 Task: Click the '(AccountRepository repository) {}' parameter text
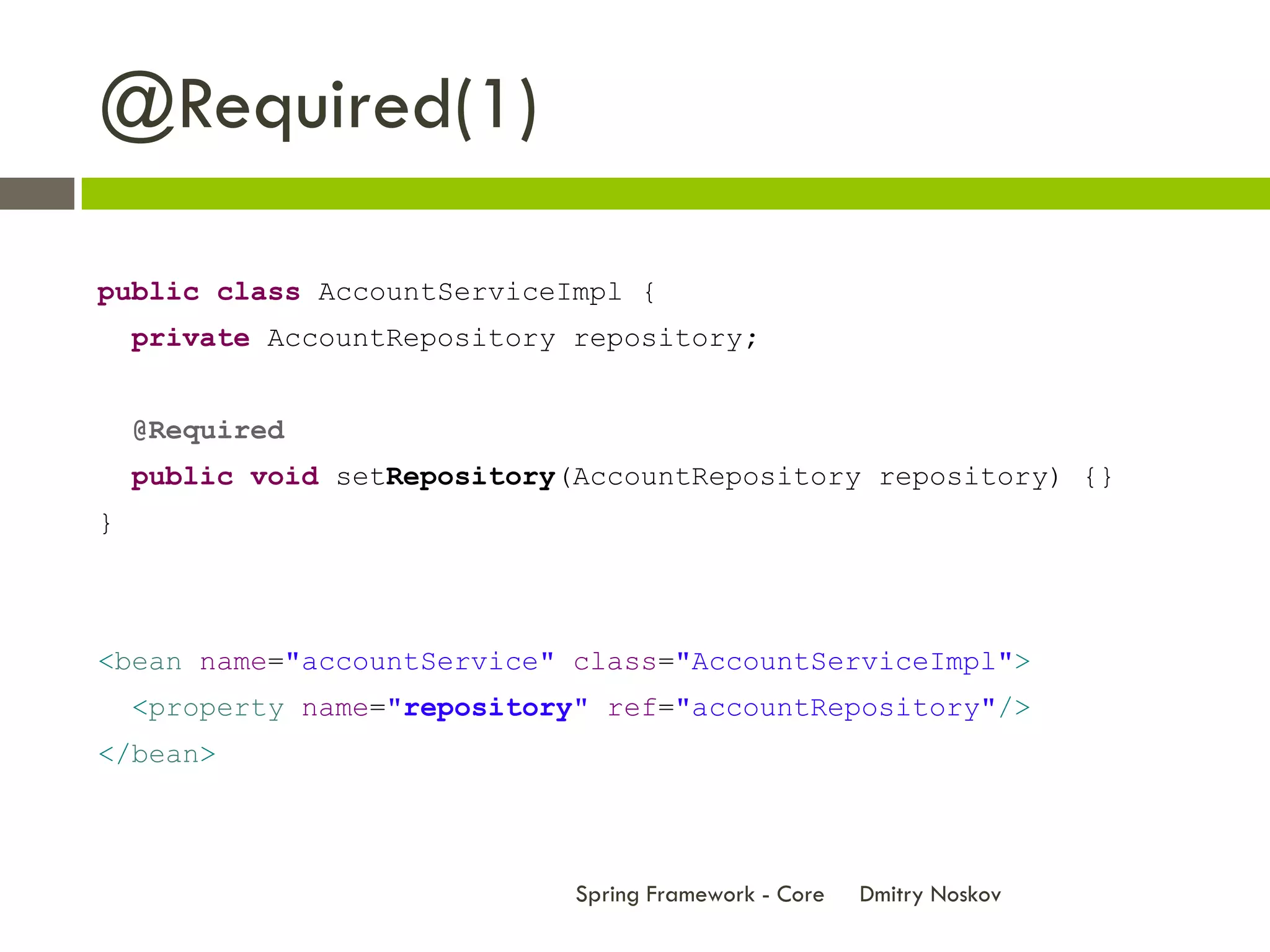837,477
